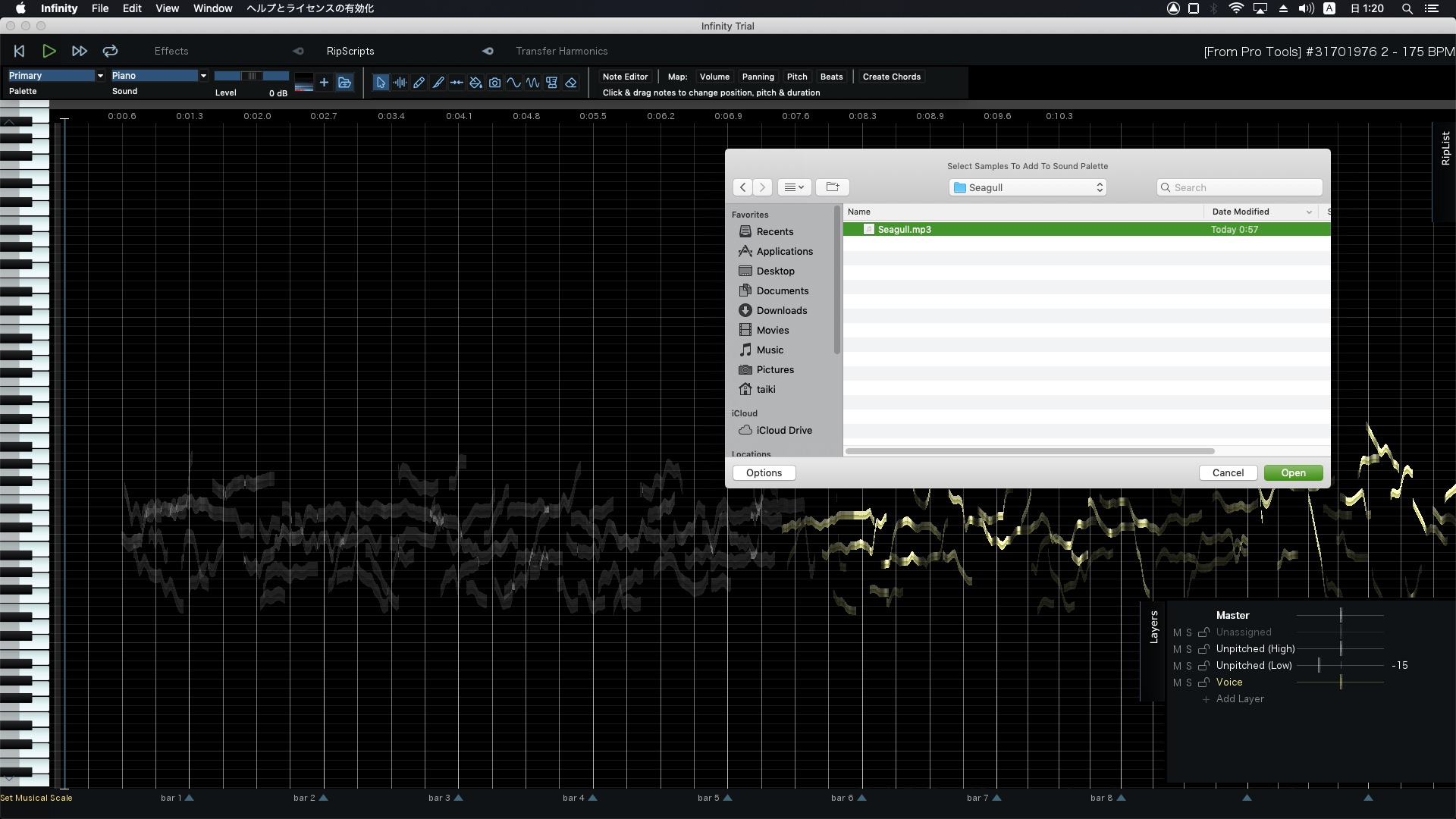Click the camera snapshot tool
The image size is (1456, 819).
pos(494,83)
